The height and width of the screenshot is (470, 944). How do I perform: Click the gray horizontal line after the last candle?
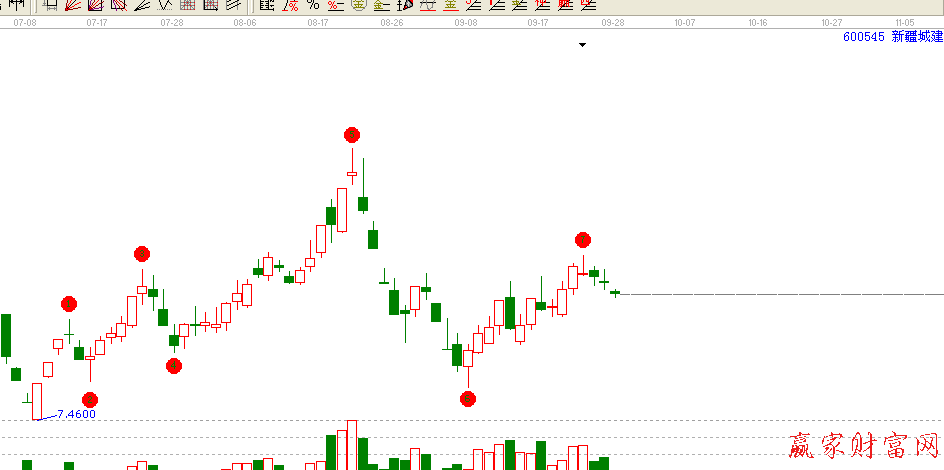(x=780, y=294)
